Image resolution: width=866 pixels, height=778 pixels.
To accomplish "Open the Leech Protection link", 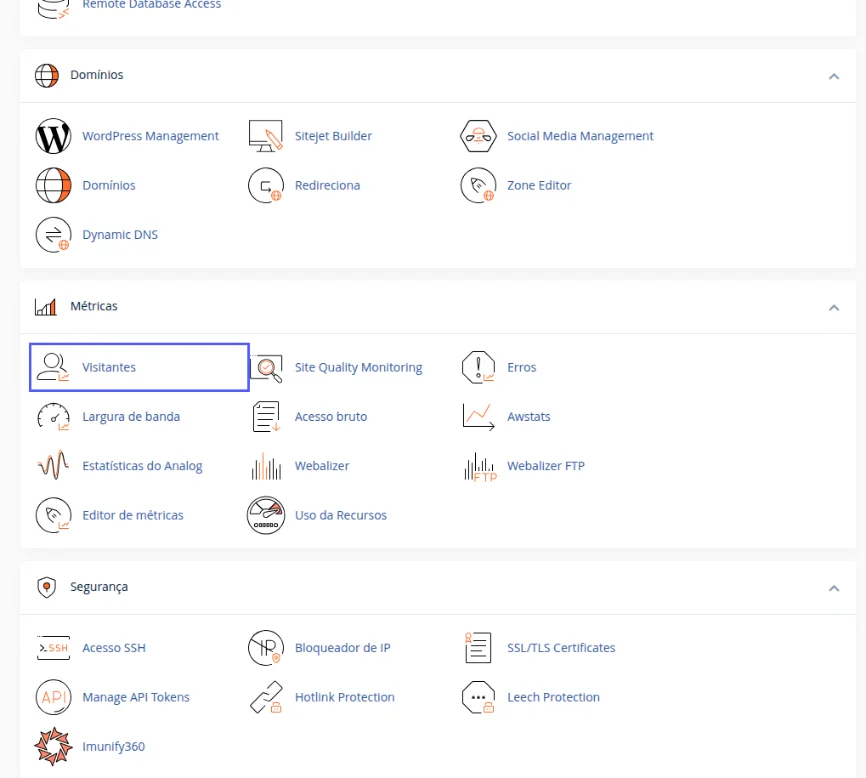I will coord(553,697).
